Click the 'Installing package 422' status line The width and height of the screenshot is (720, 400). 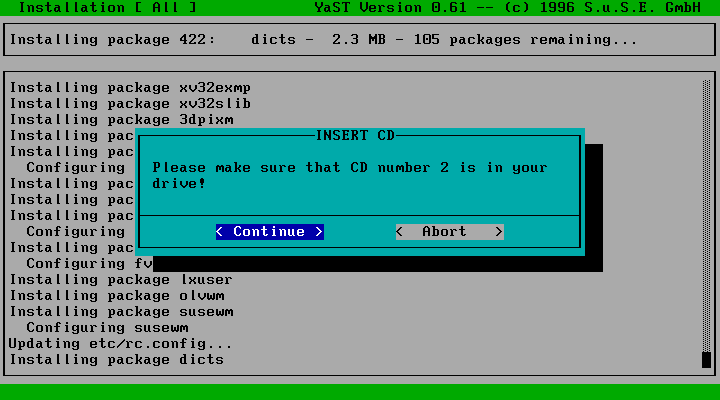pos(324,40)
